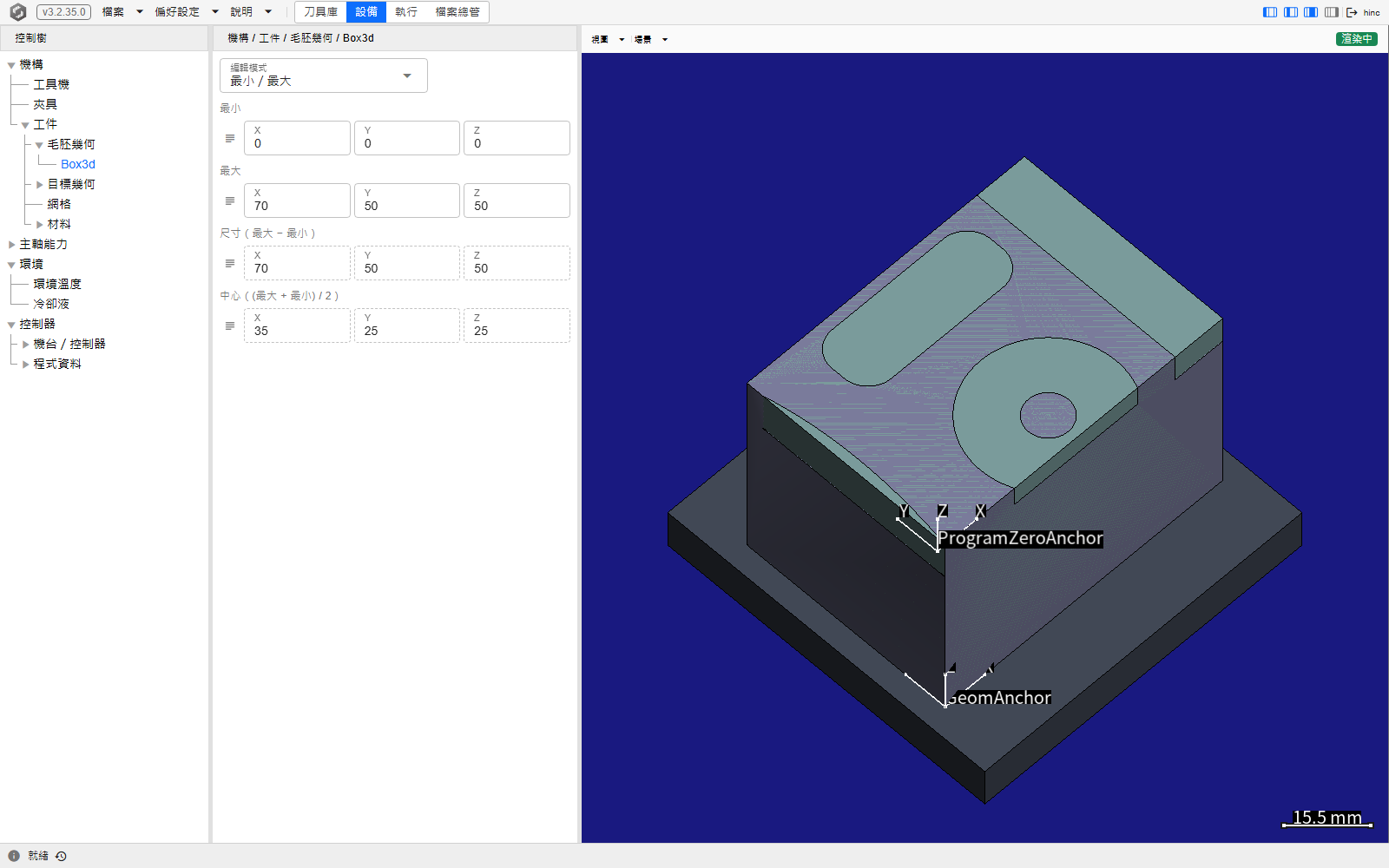Select the second panel layout icon

(x=1291, y=12)
